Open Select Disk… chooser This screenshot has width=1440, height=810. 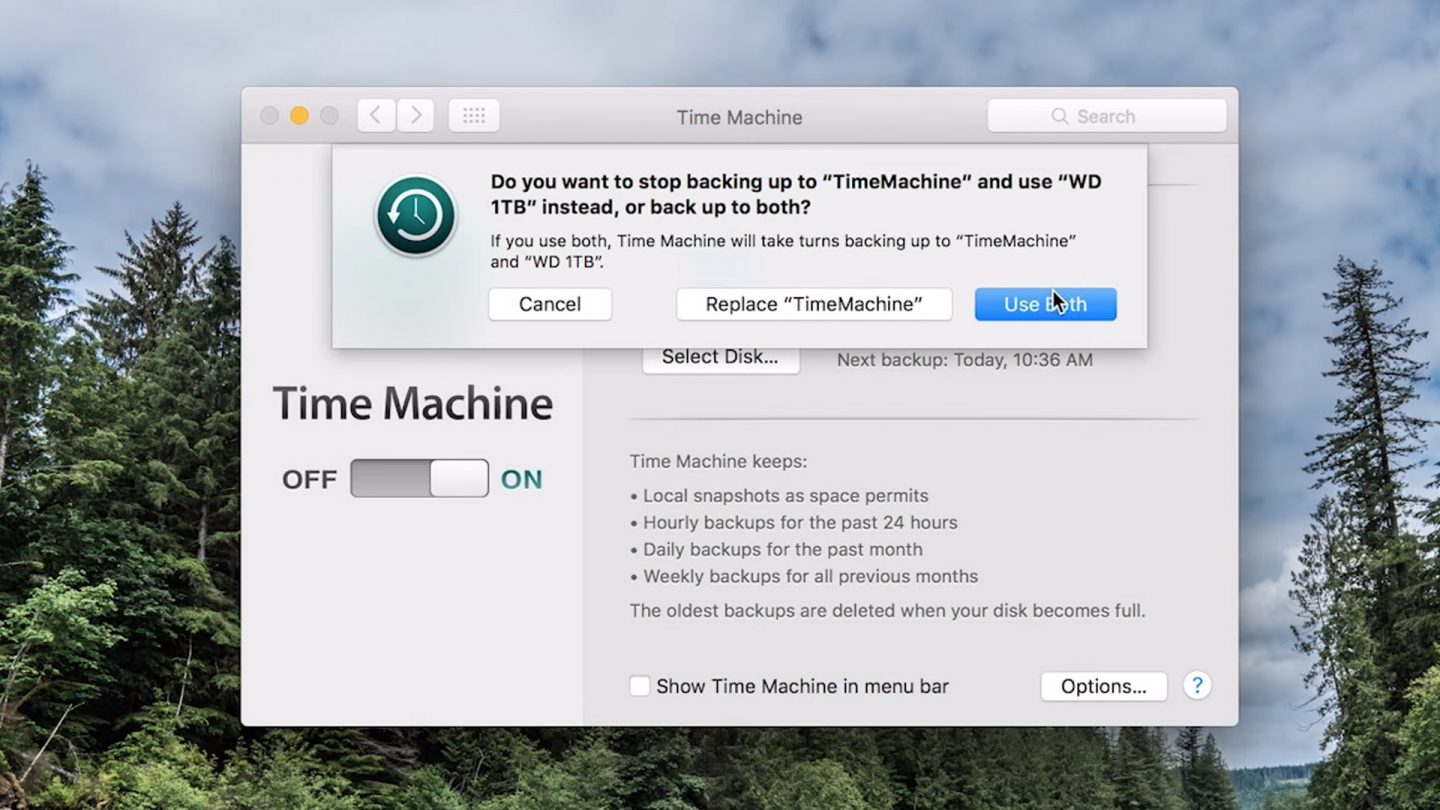720,358
